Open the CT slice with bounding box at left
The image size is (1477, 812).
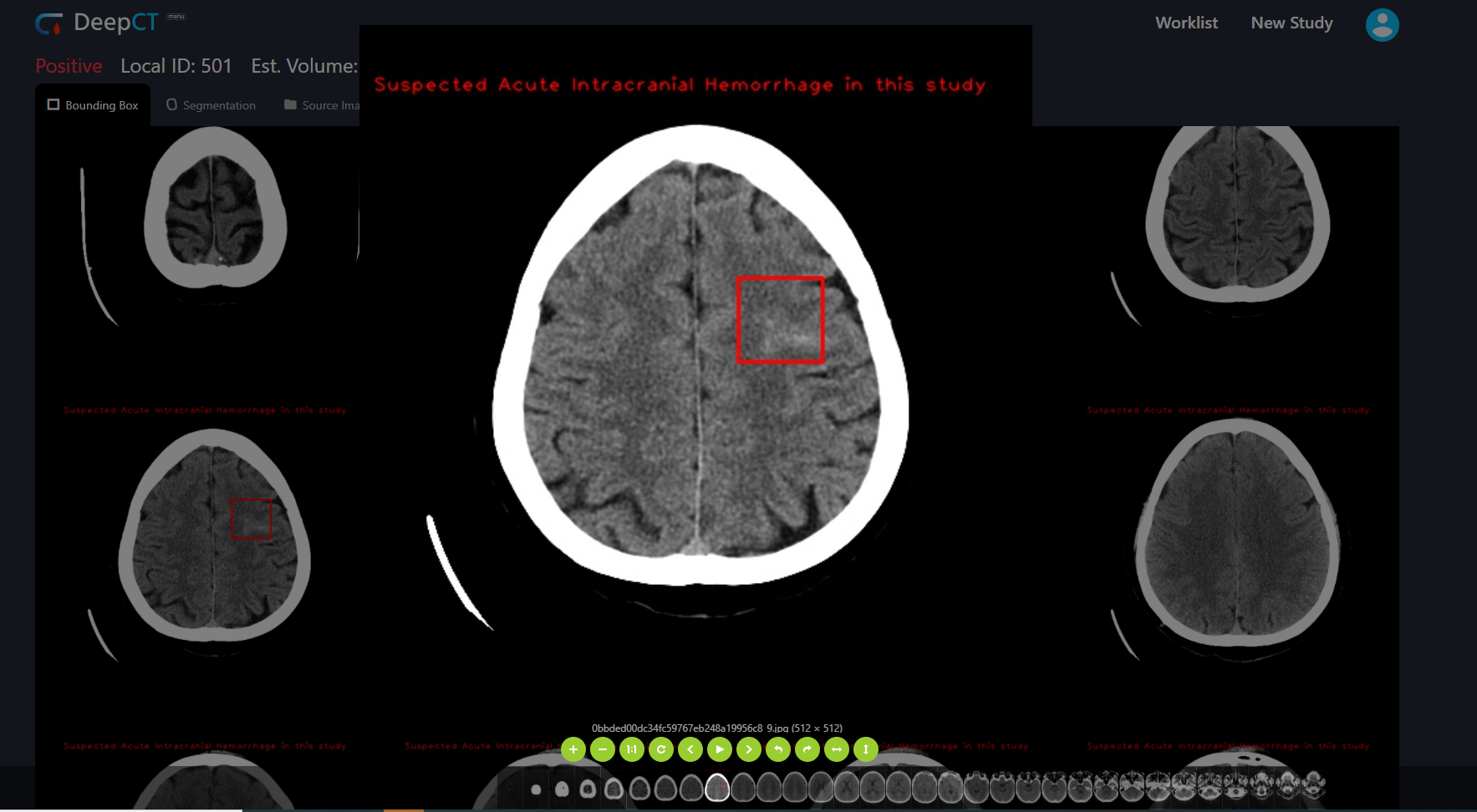point(214,535)
